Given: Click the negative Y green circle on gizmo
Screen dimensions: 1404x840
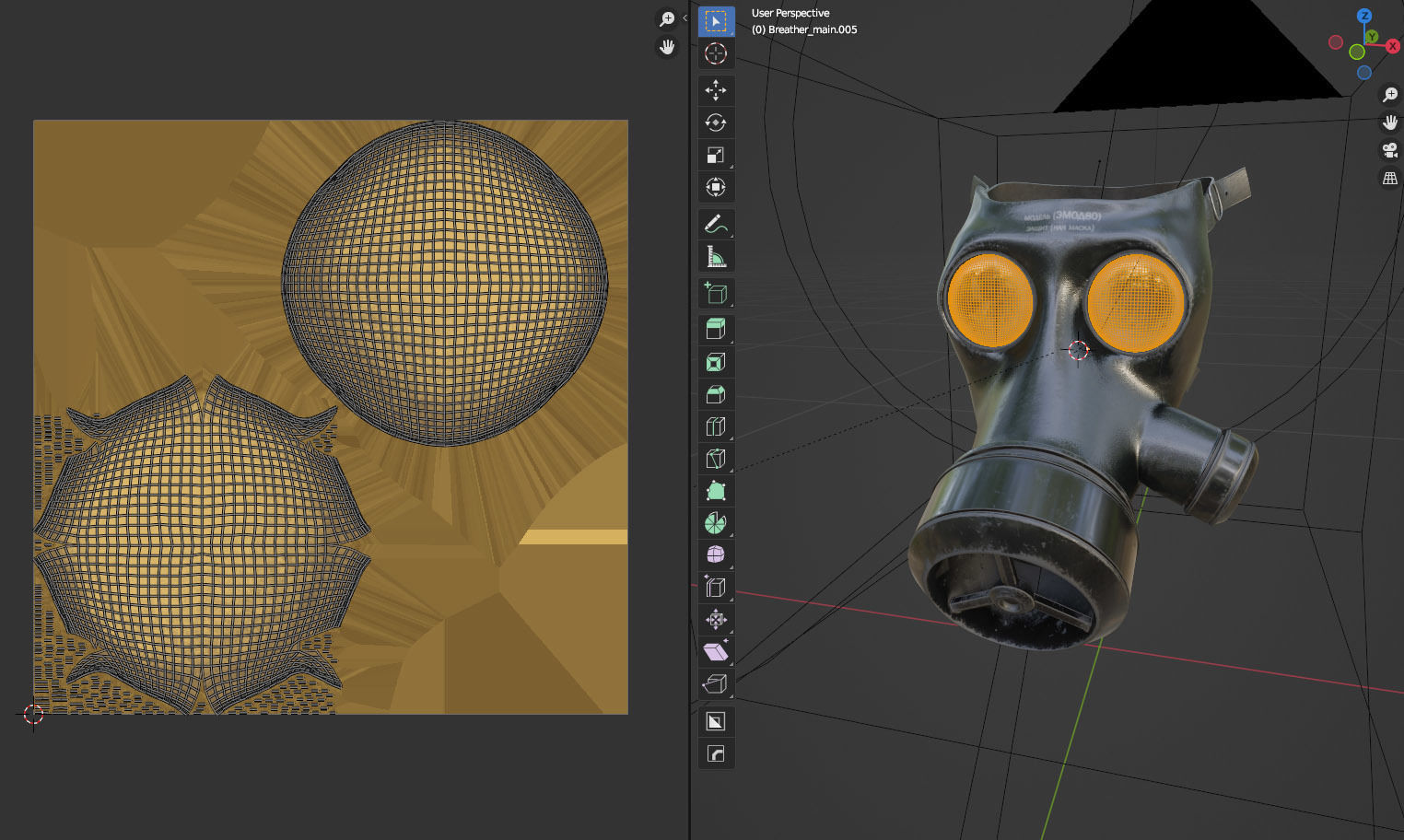Looking at the screenshot, I should [x=1357, y=52].
